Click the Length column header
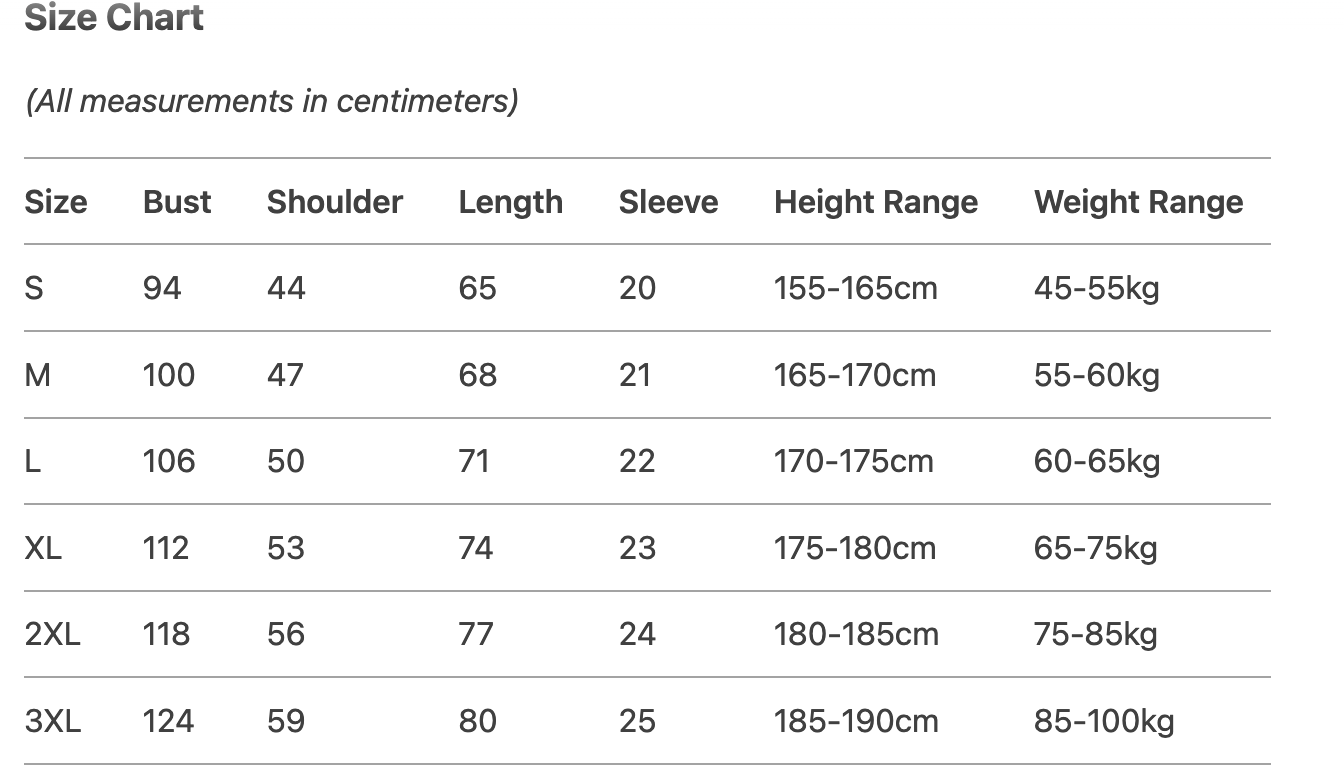1344x778 pixels. tap(510, 202)
